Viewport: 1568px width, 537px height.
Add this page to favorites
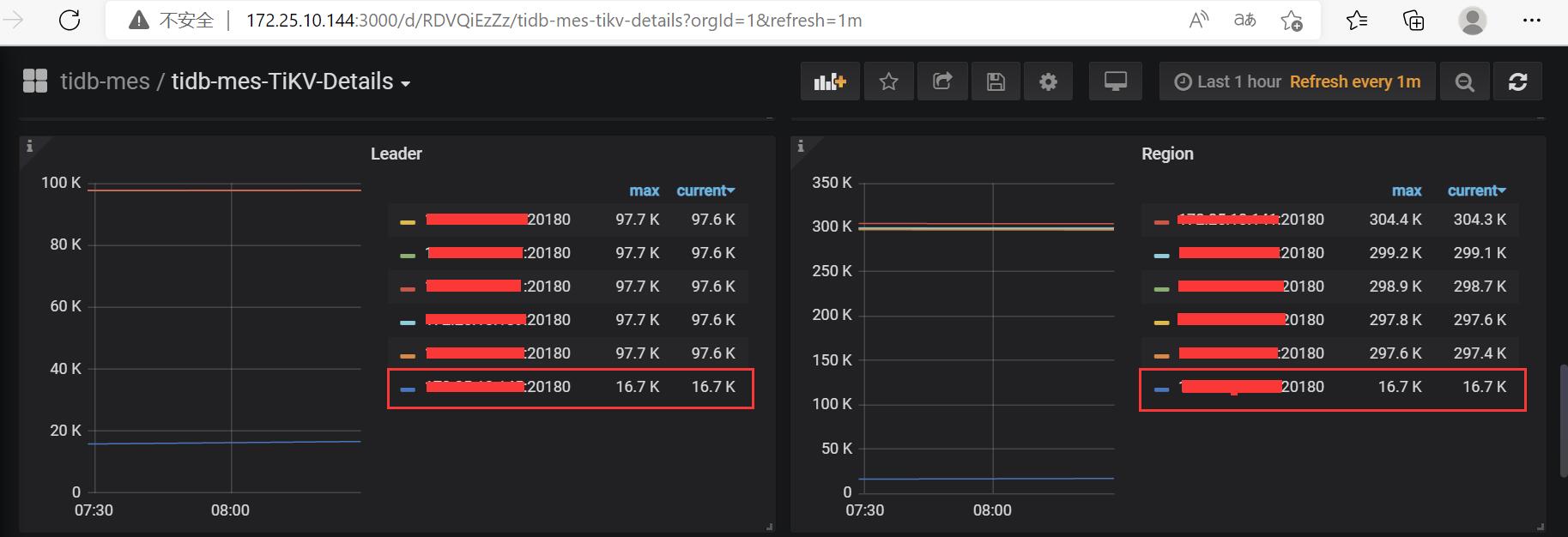1291,20
